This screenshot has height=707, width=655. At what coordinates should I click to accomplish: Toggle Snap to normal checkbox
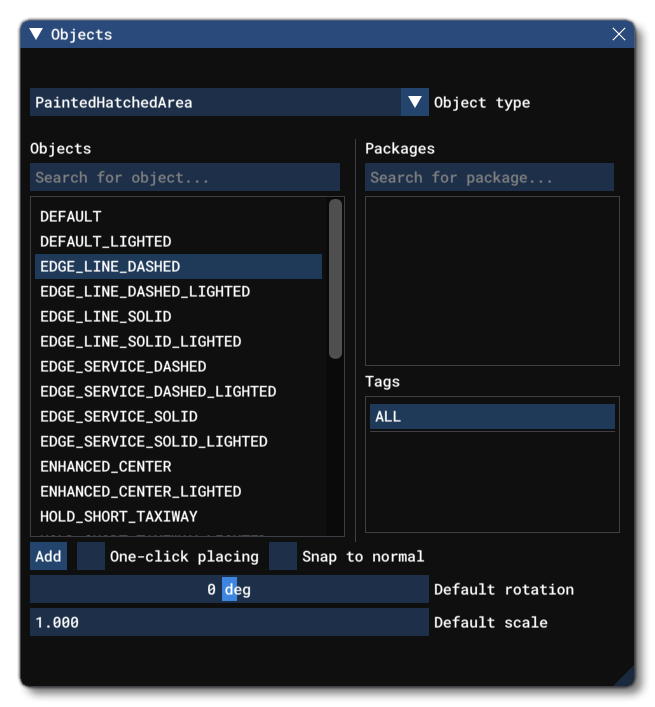284,557
